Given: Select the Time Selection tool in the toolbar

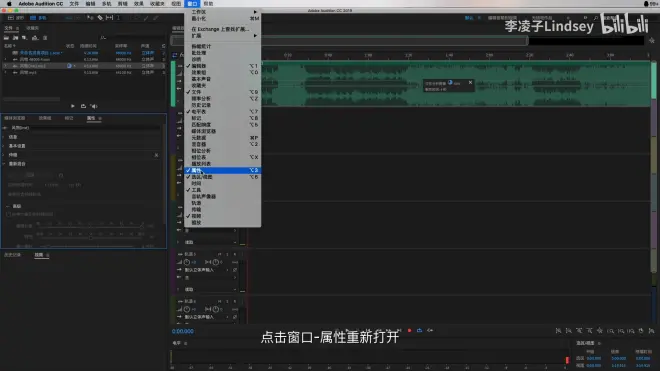Looking at the screenshot, I should (x=118, y=18).
